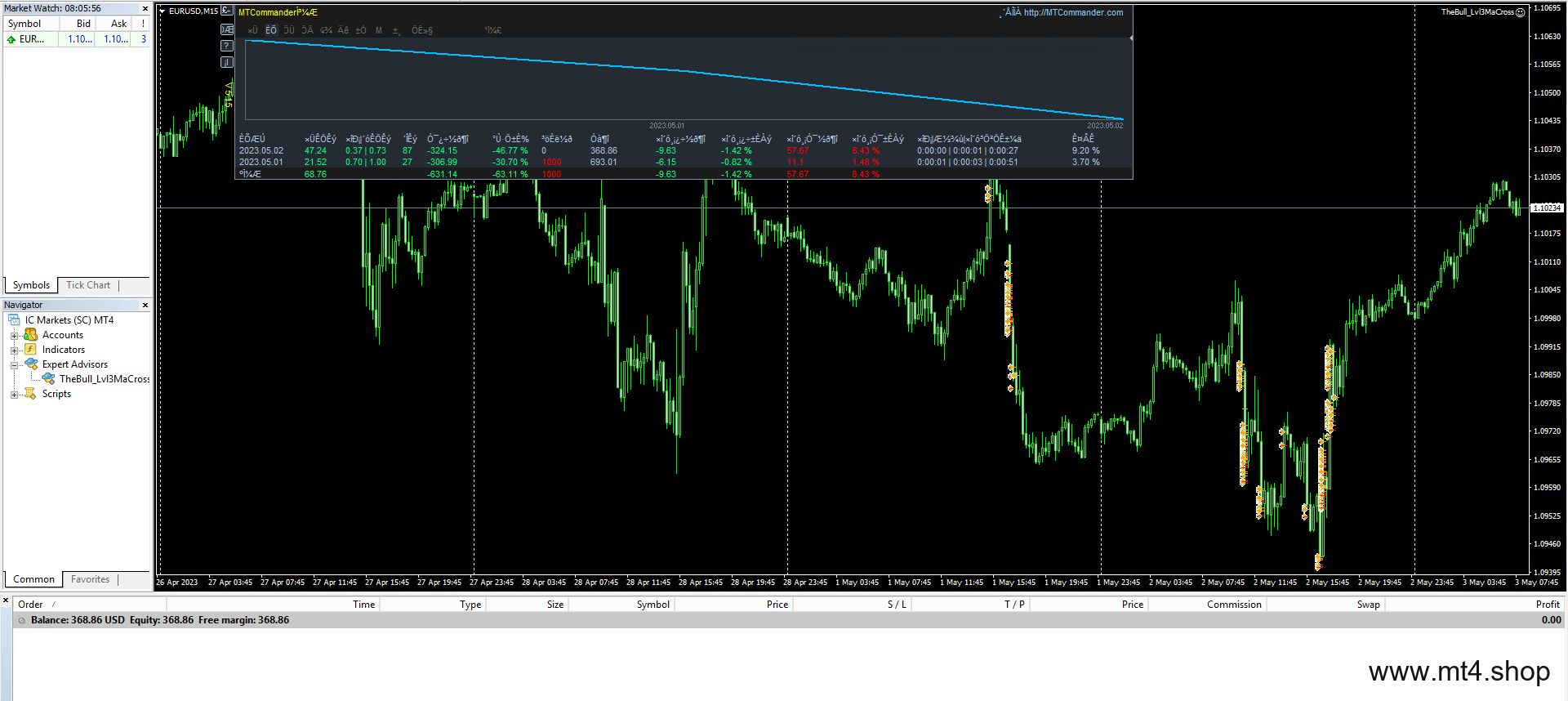
Task: Close the Navigator panel
Action: [145, 305]
